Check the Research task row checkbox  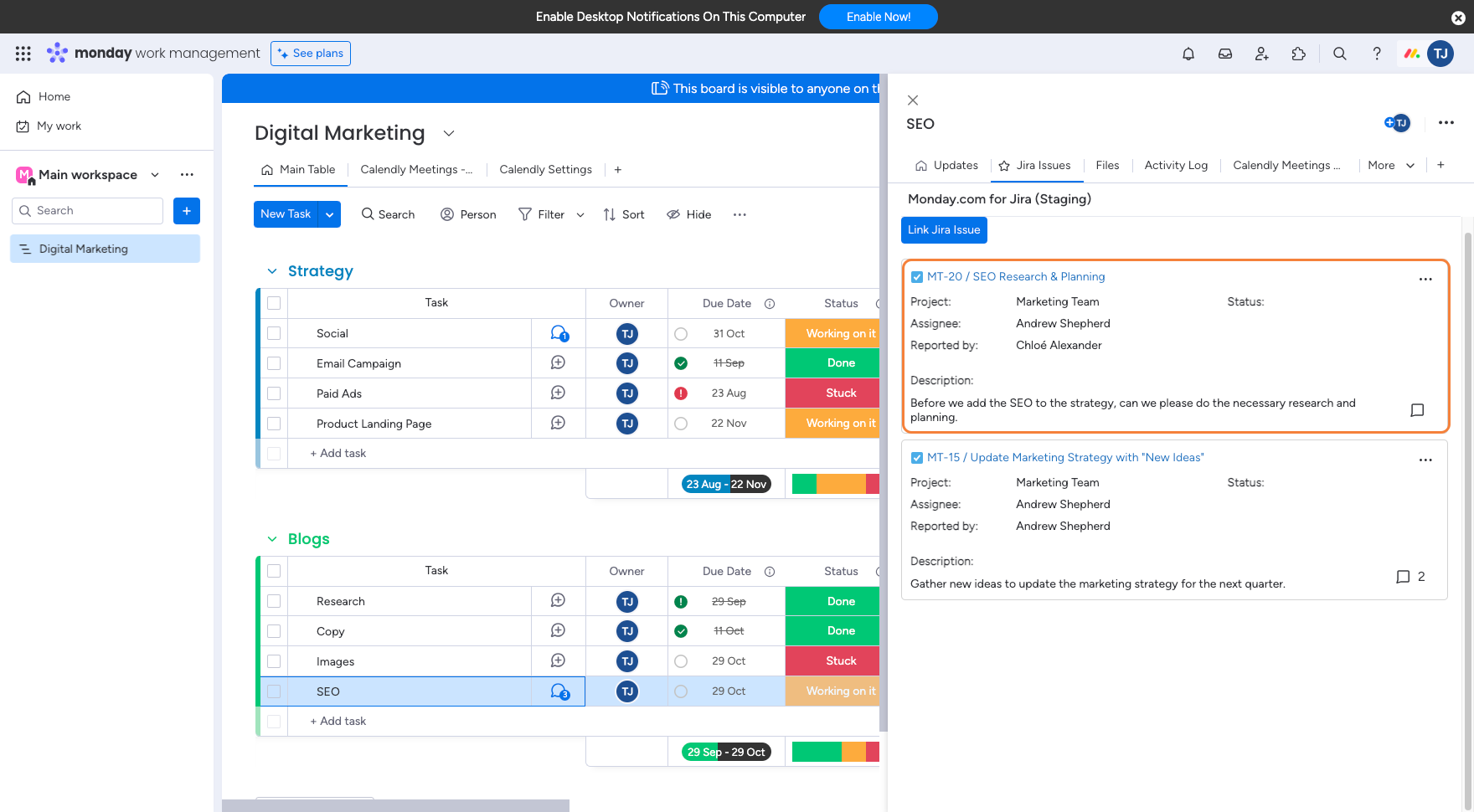274,601
